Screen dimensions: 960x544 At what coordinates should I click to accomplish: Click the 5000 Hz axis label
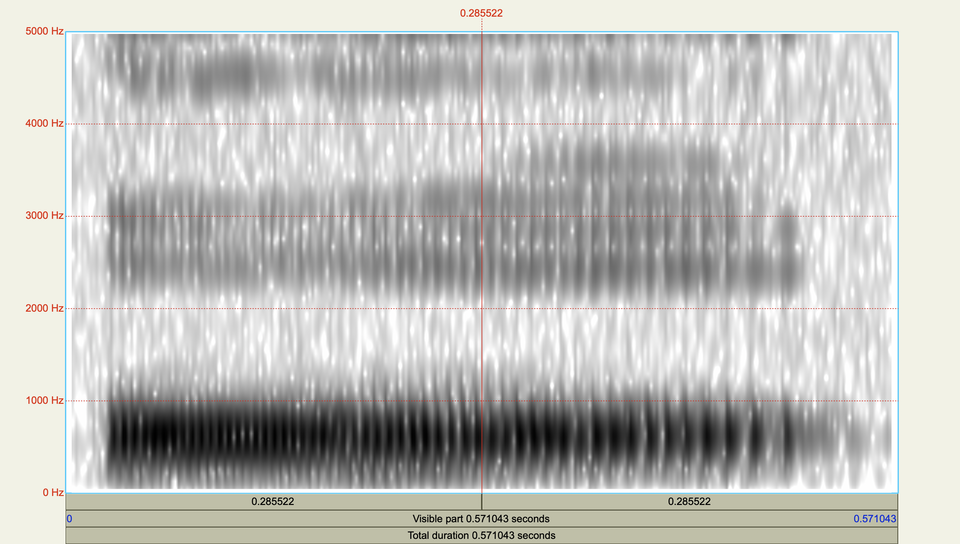pyautogui.click(x=44, y=32)
